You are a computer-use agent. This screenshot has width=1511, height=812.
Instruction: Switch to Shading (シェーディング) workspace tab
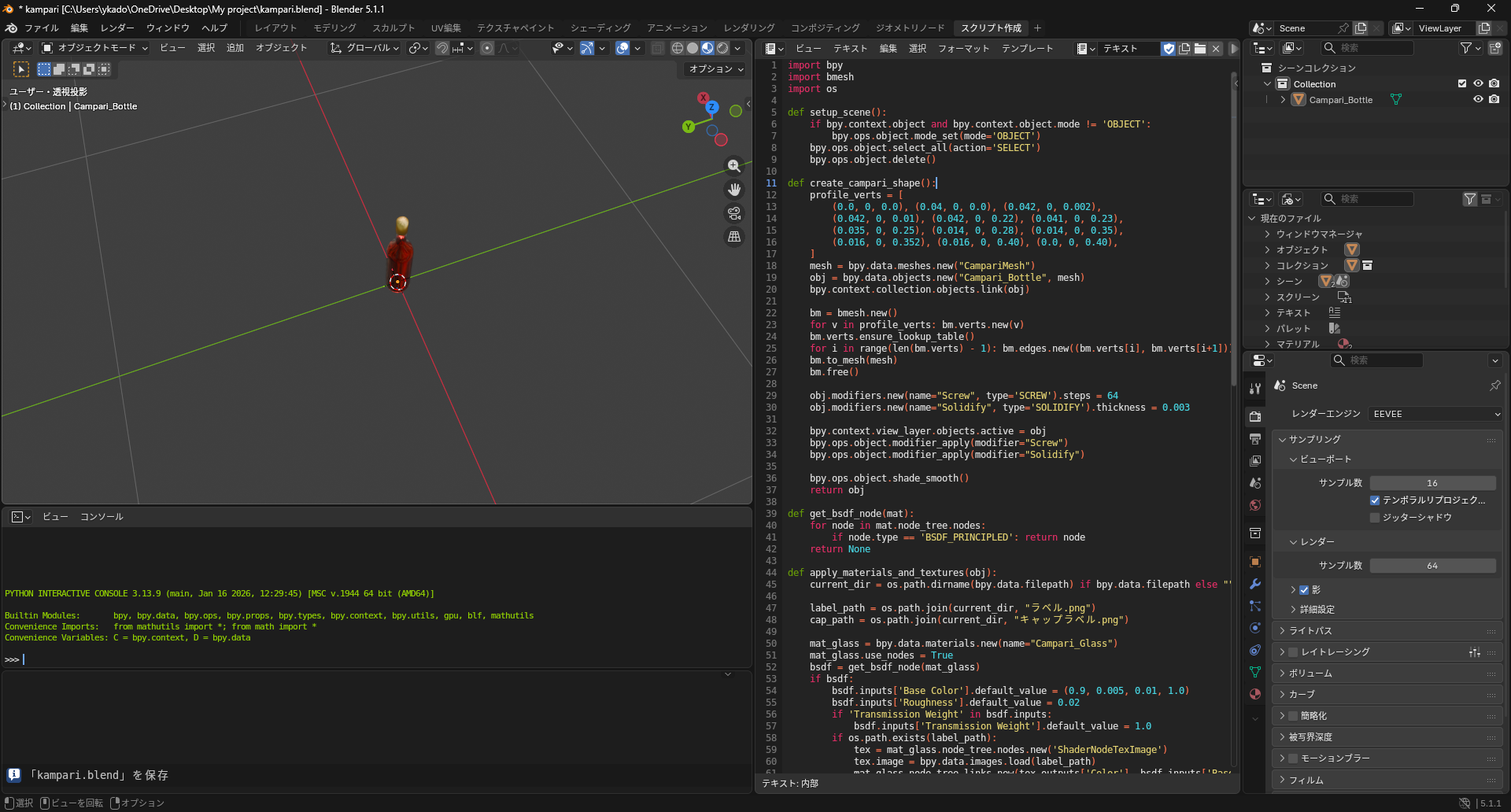click(x=600, y=28)
